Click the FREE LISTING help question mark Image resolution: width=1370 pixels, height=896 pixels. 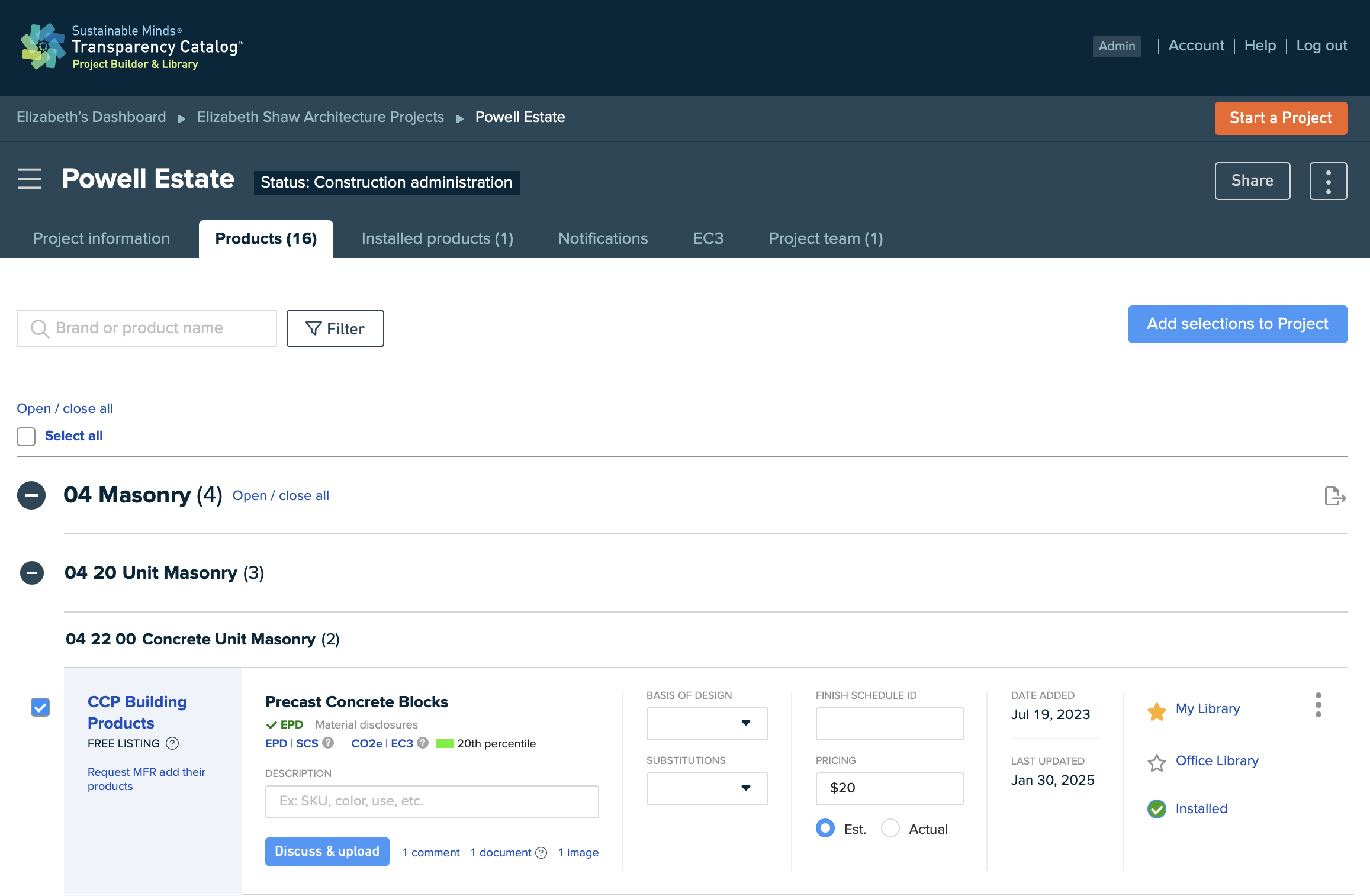[172, 743]
